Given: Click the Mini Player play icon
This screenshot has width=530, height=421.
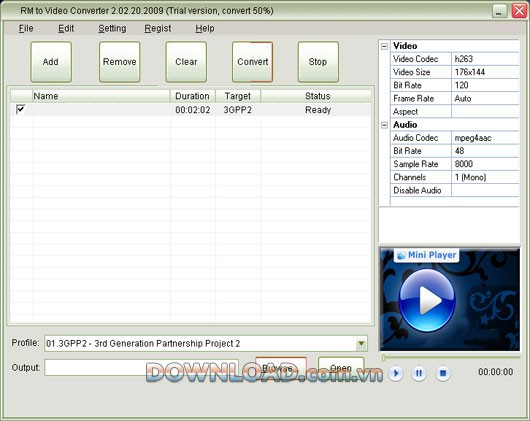Looking at the screenshot, I should click(x=401, y=255).
